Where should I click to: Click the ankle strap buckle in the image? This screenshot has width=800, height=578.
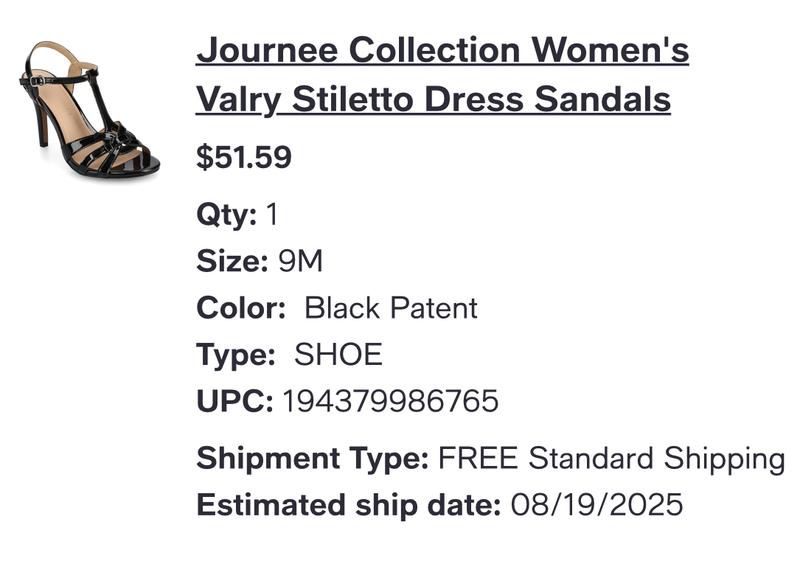pos(35,81)
